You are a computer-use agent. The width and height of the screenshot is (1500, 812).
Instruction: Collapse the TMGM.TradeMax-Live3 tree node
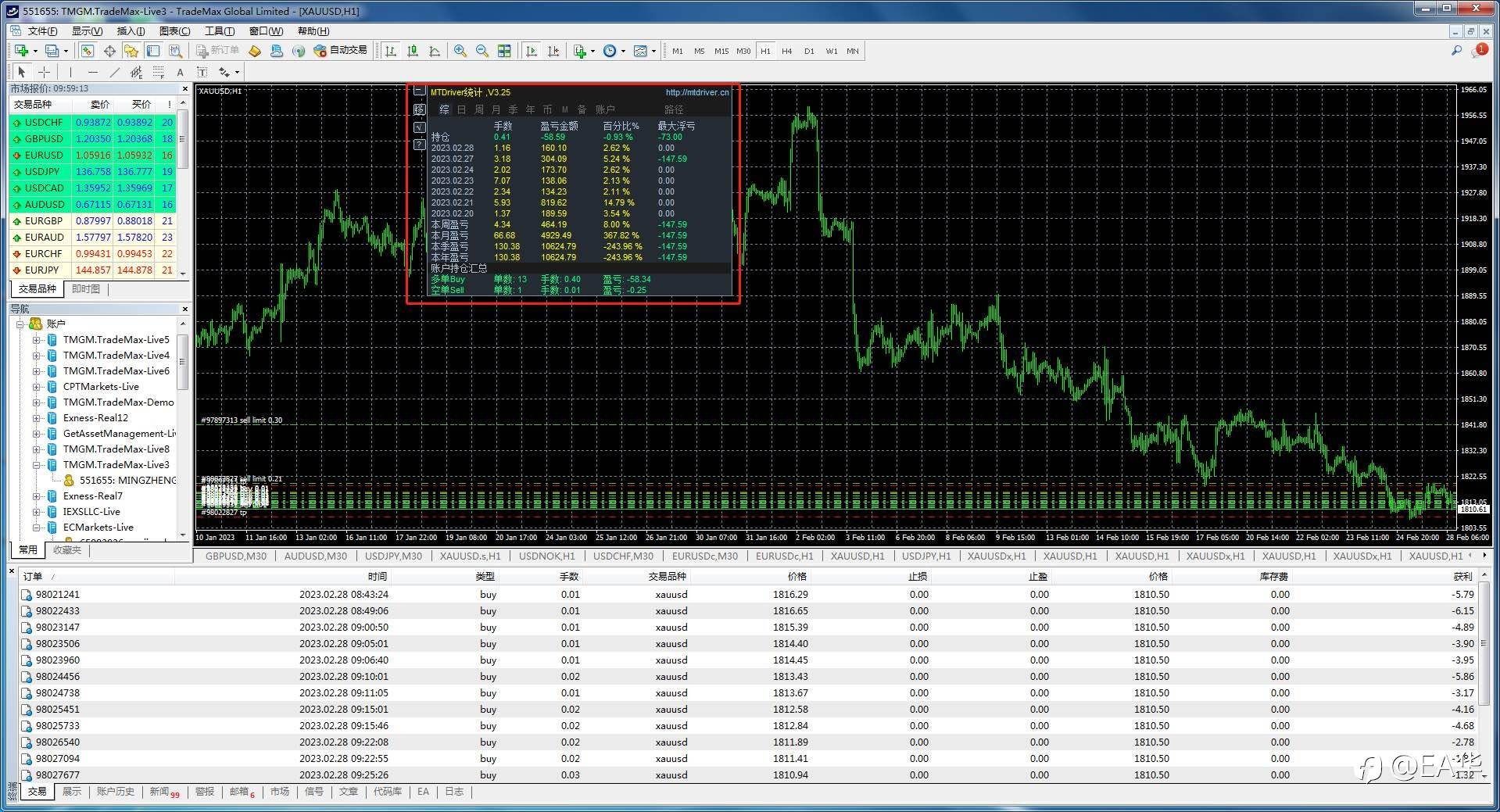point(36,465)
